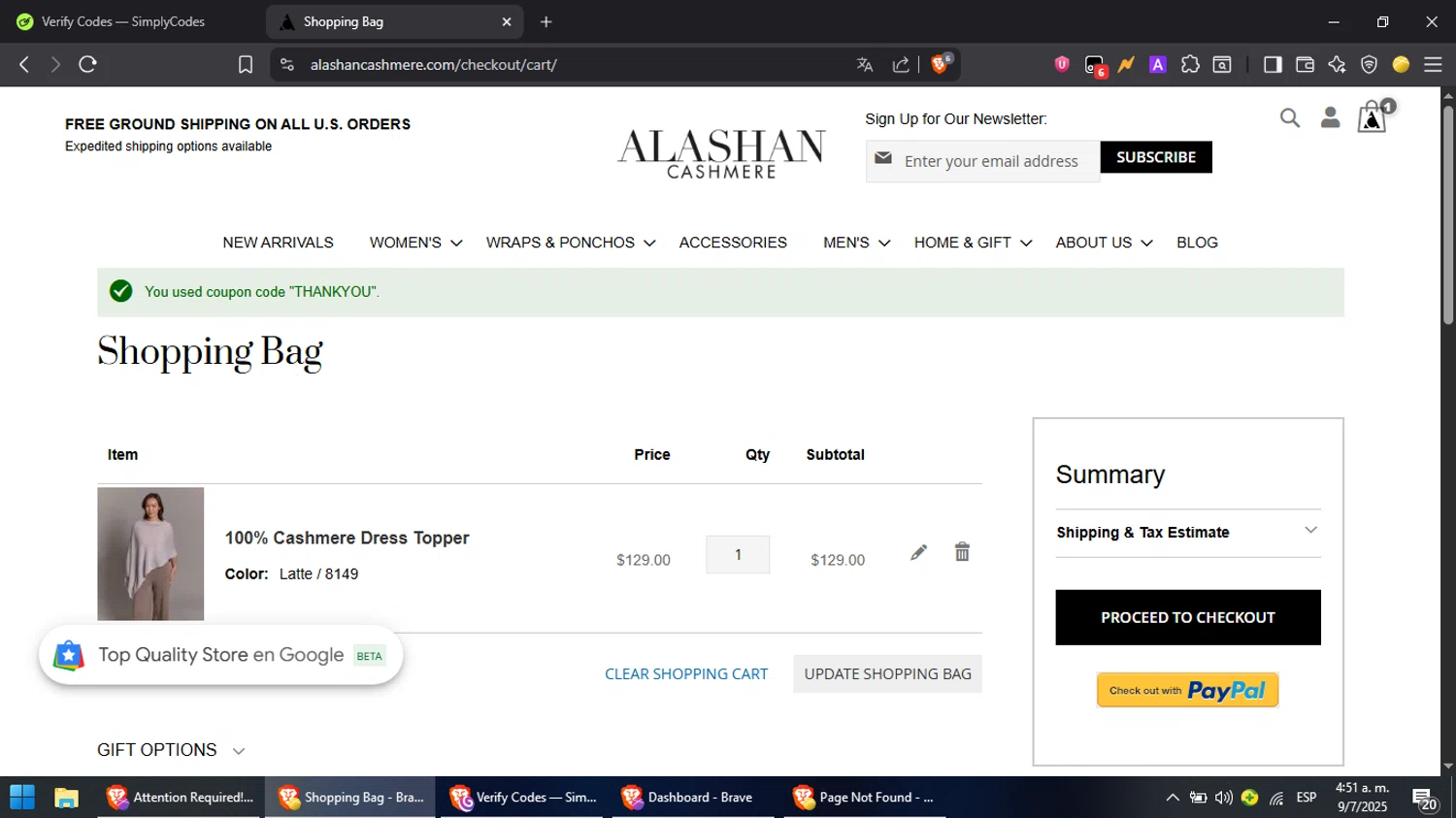Open the extensions puzzle icon

point(1190,64)
